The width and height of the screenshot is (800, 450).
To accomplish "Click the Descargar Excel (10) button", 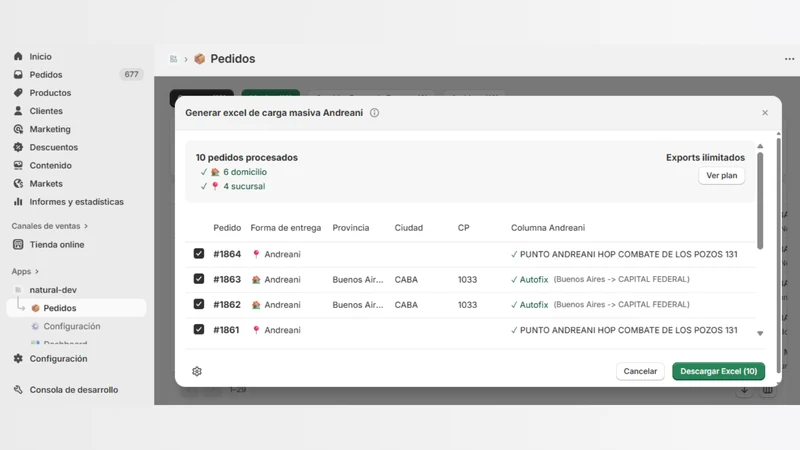I will (x=718, y=371).
